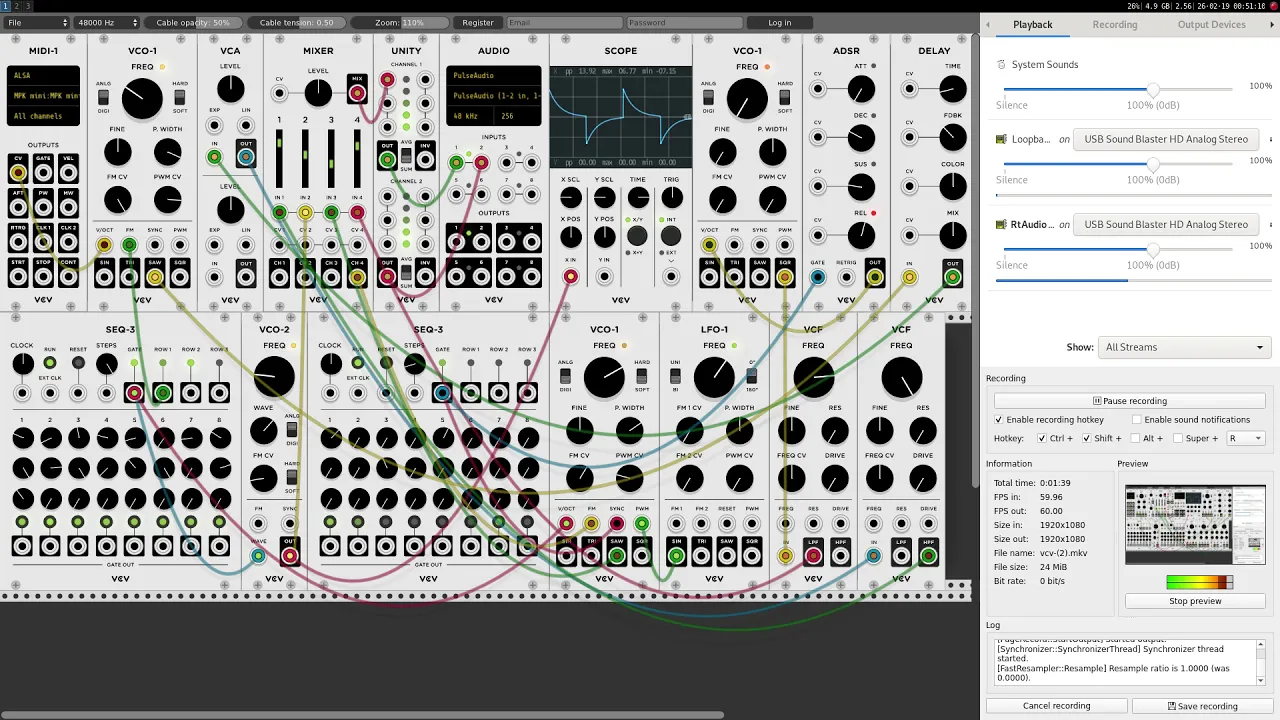The height and width of the screenshot is (720, 1280).
Task: Click Stop preview
Action: (1195, 601)
